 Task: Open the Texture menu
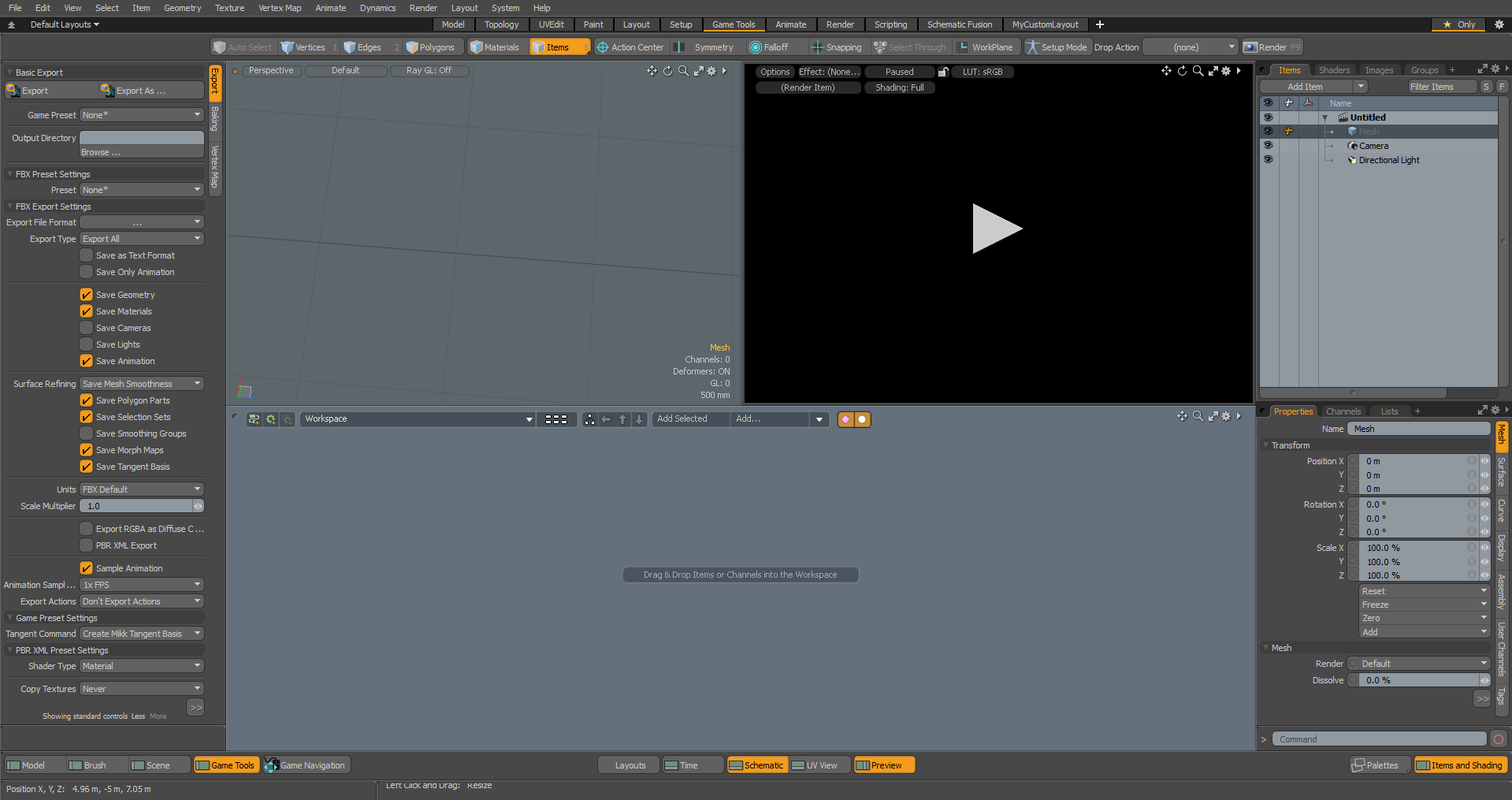click(229, 8)
